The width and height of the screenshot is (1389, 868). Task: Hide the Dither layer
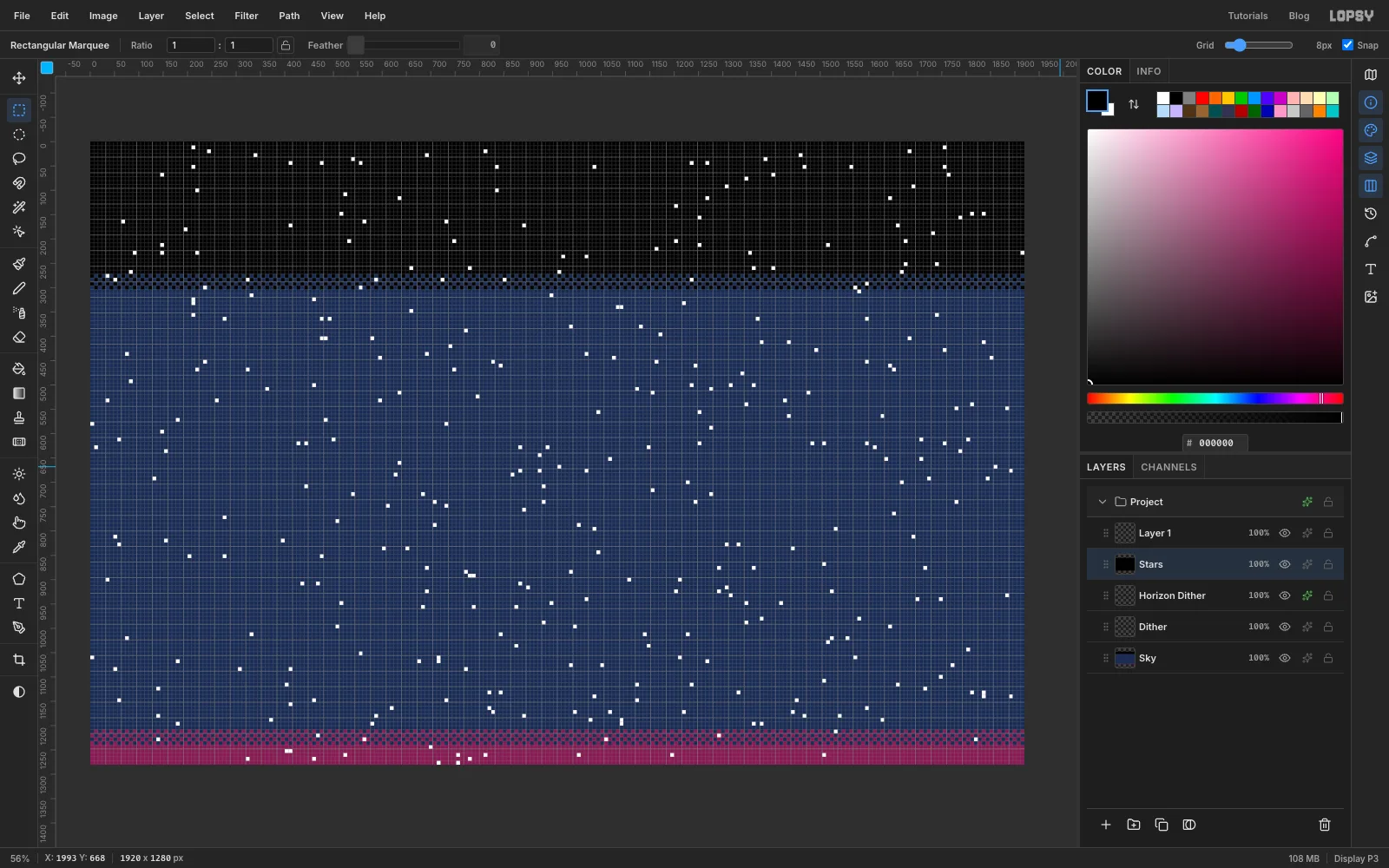coord(1285,627)
